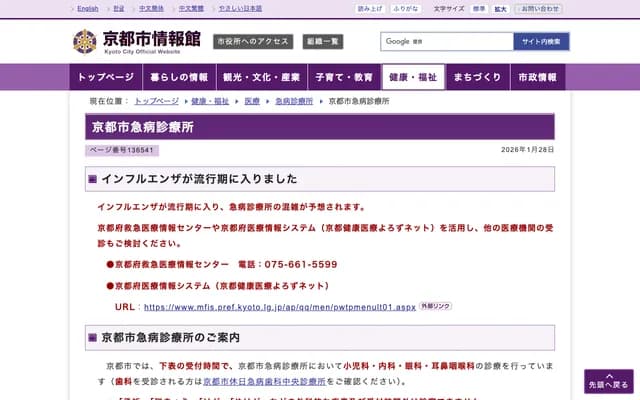640x400 pixels.
Task: Open the 組織一覧 organization list
Action: 322,42
